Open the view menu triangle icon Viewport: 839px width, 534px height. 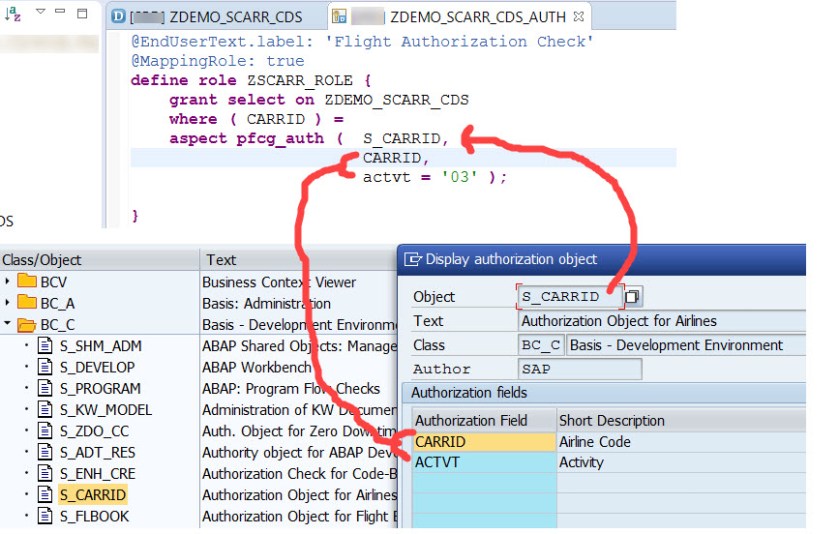click(x=41, y=13)
